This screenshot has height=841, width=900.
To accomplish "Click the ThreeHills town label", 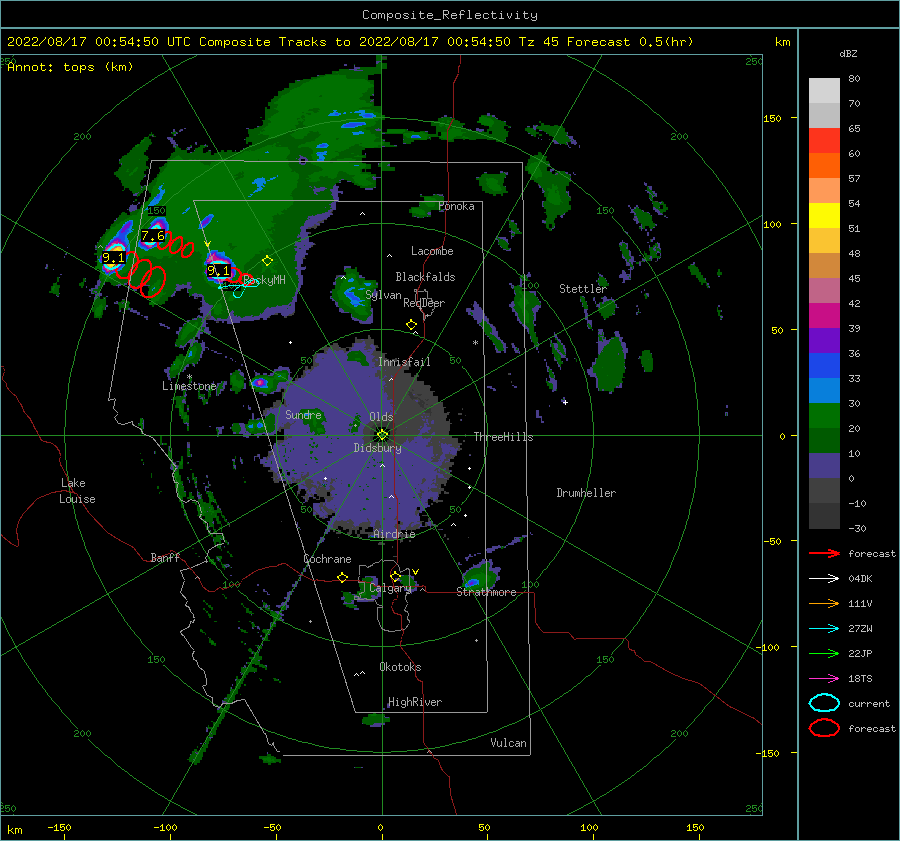I will [503, 437].
